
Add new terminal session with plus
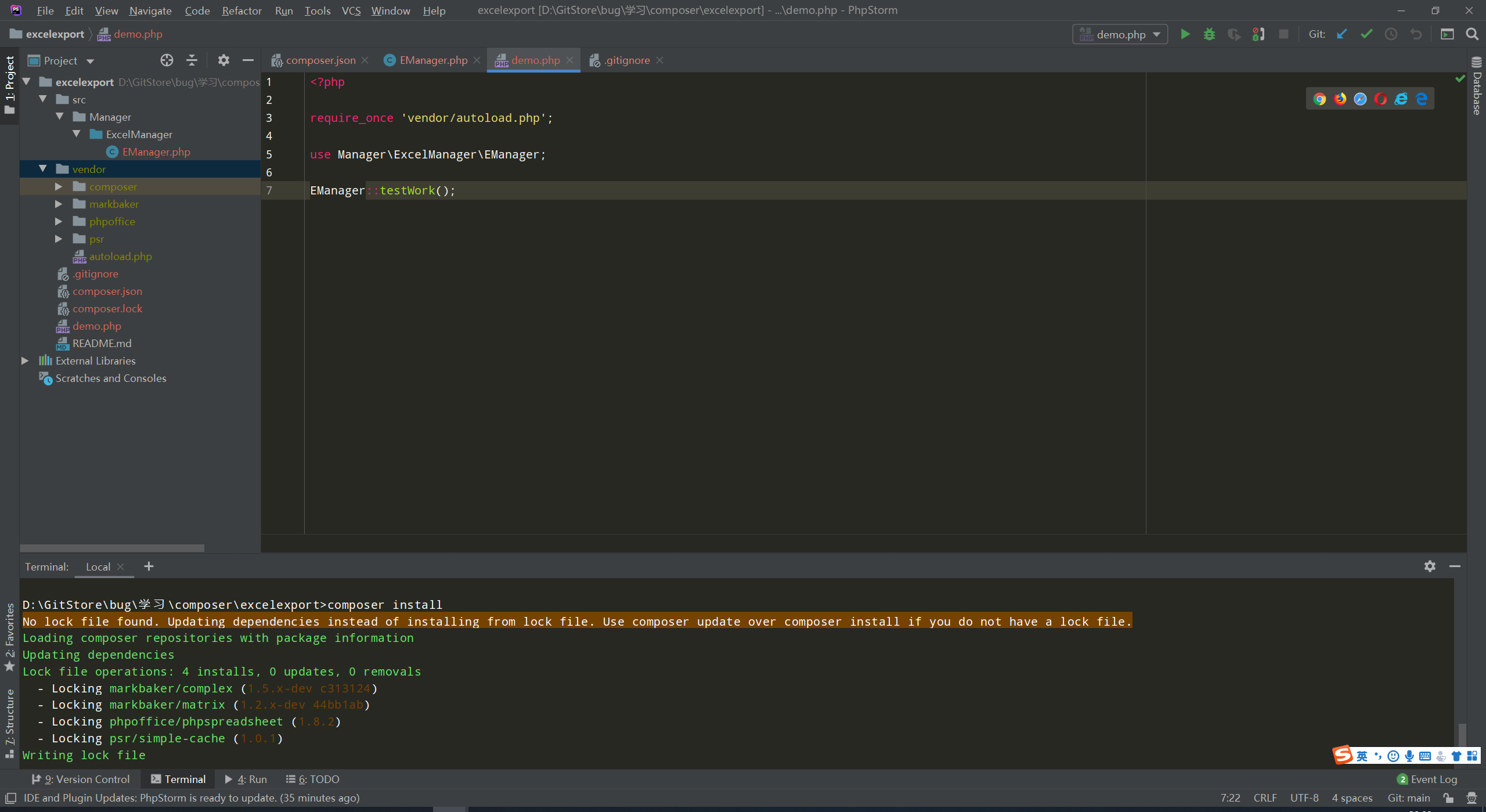tap(149, 566)
